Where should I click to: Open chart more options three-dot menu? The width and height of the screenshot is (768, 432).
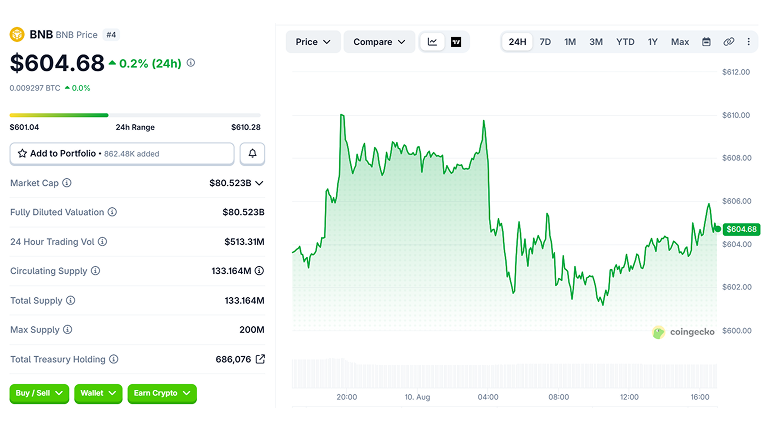(748, 42)
